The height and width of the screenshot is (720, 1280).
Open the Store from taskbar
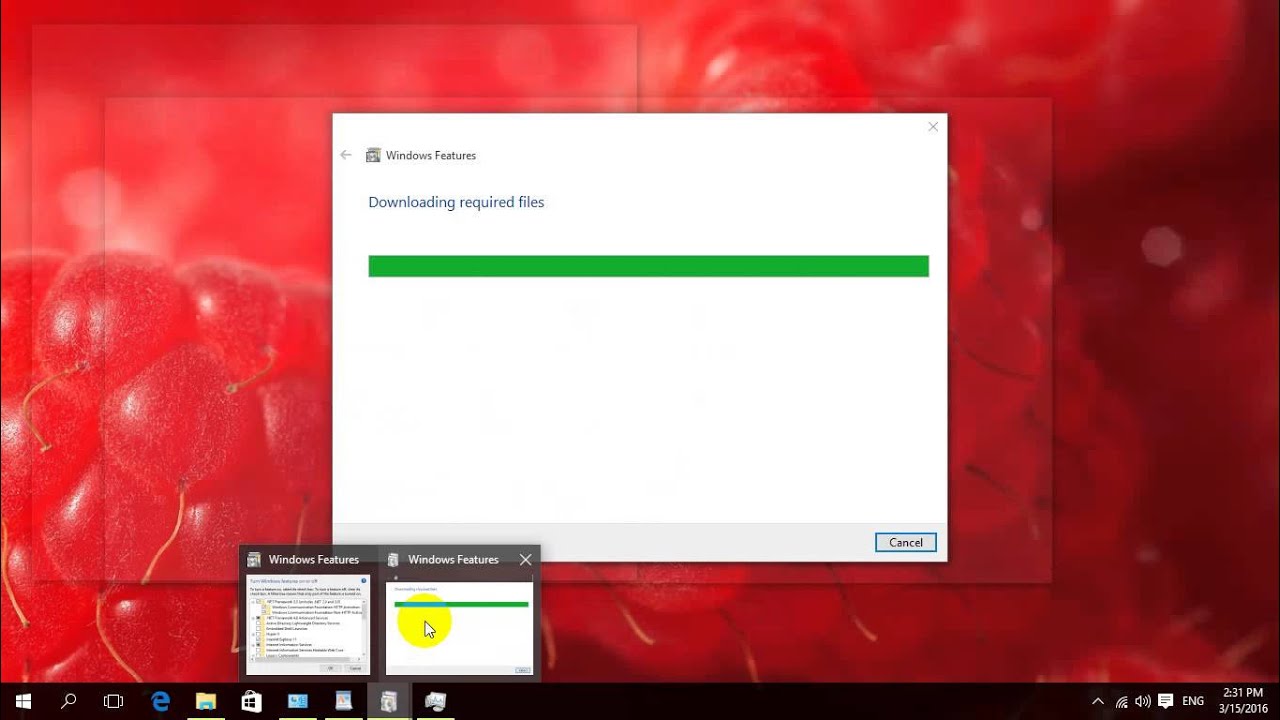(x=252, y=702)
